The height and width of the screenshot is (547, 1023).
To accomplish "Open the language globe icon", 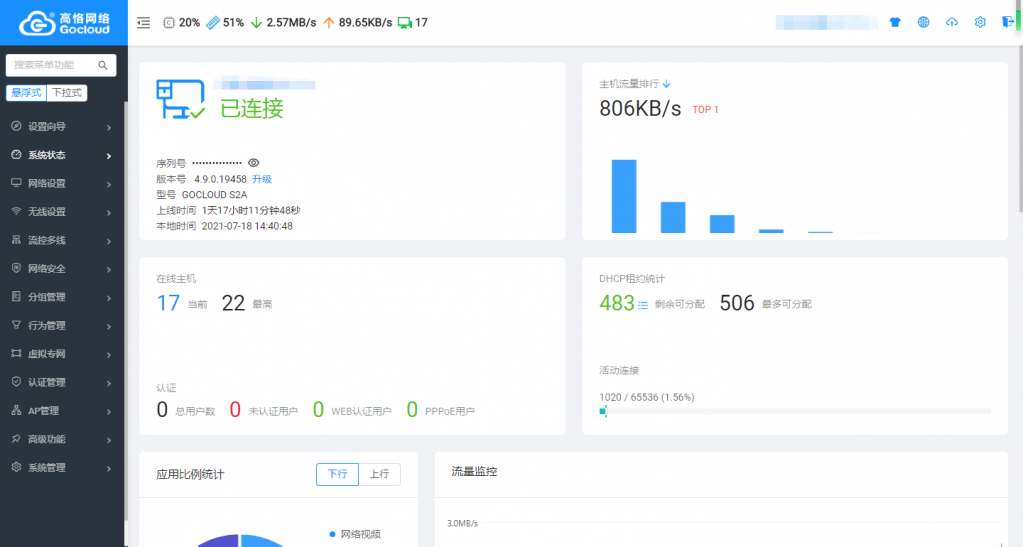I will [923, 22].
